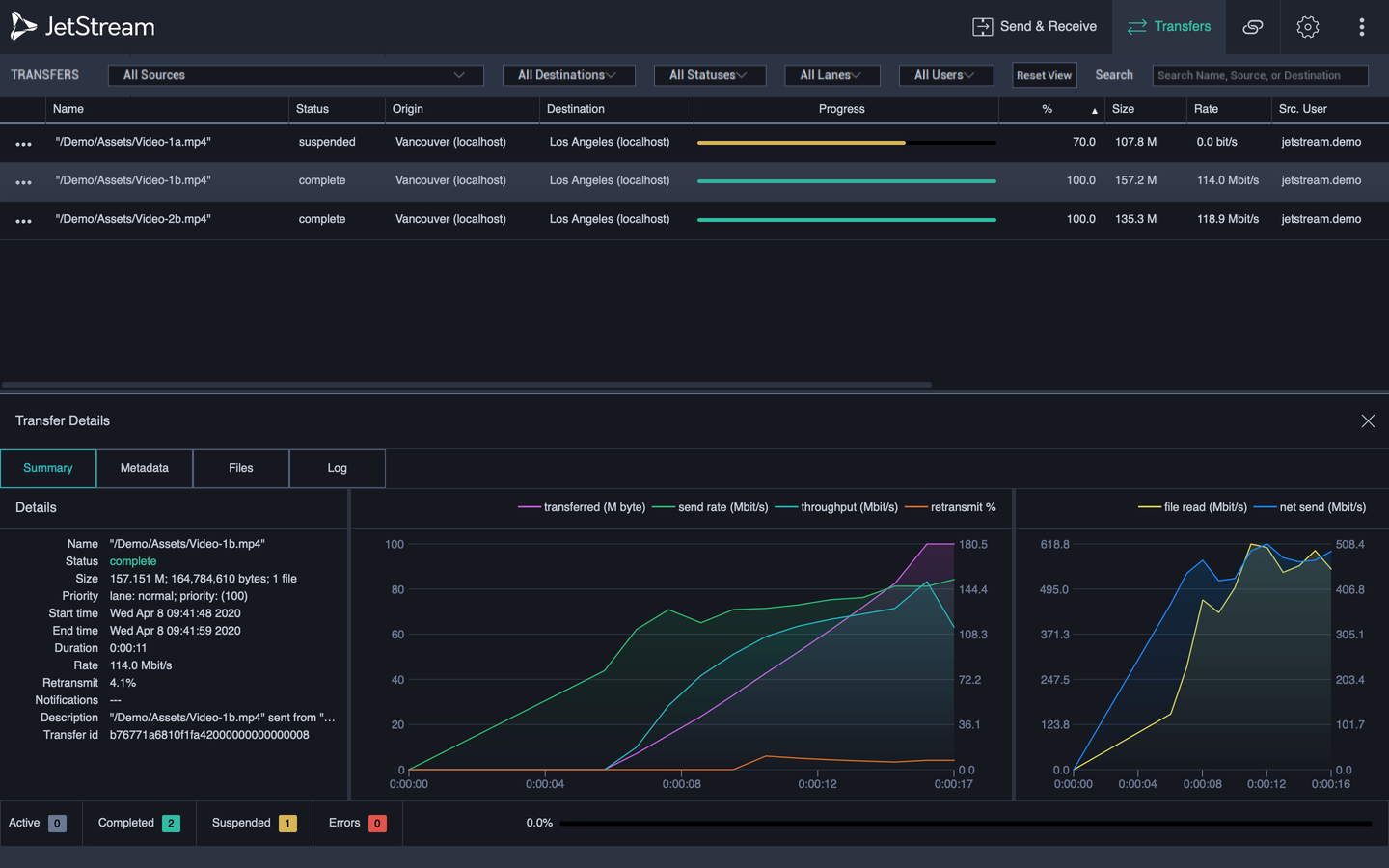The height and width of the screenshot is (868, 1389).
Task: Open actions menu for Video-1a.mp4 row
Action: pos(24,144)
